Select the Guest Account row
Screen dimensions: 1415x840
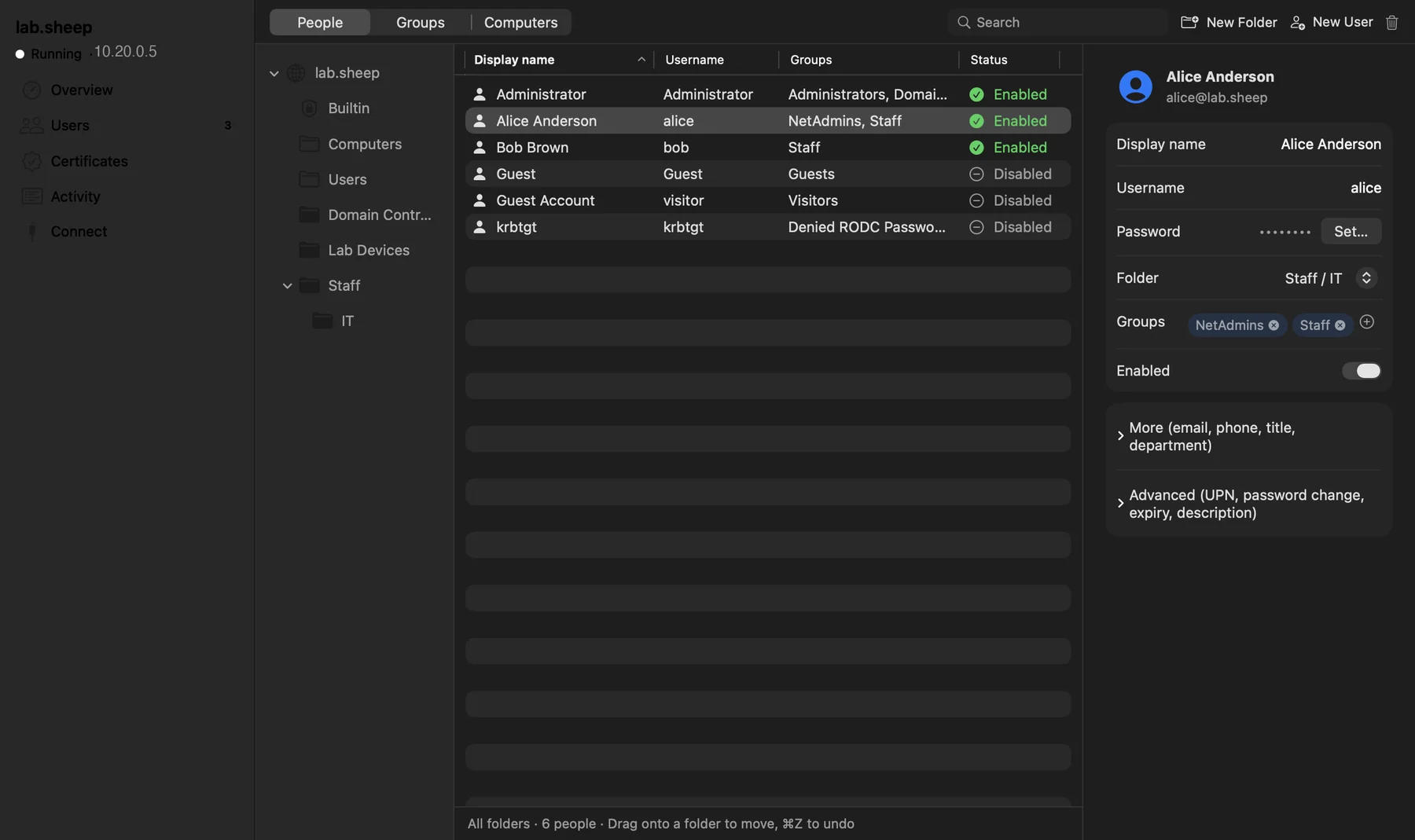point(767,200)
